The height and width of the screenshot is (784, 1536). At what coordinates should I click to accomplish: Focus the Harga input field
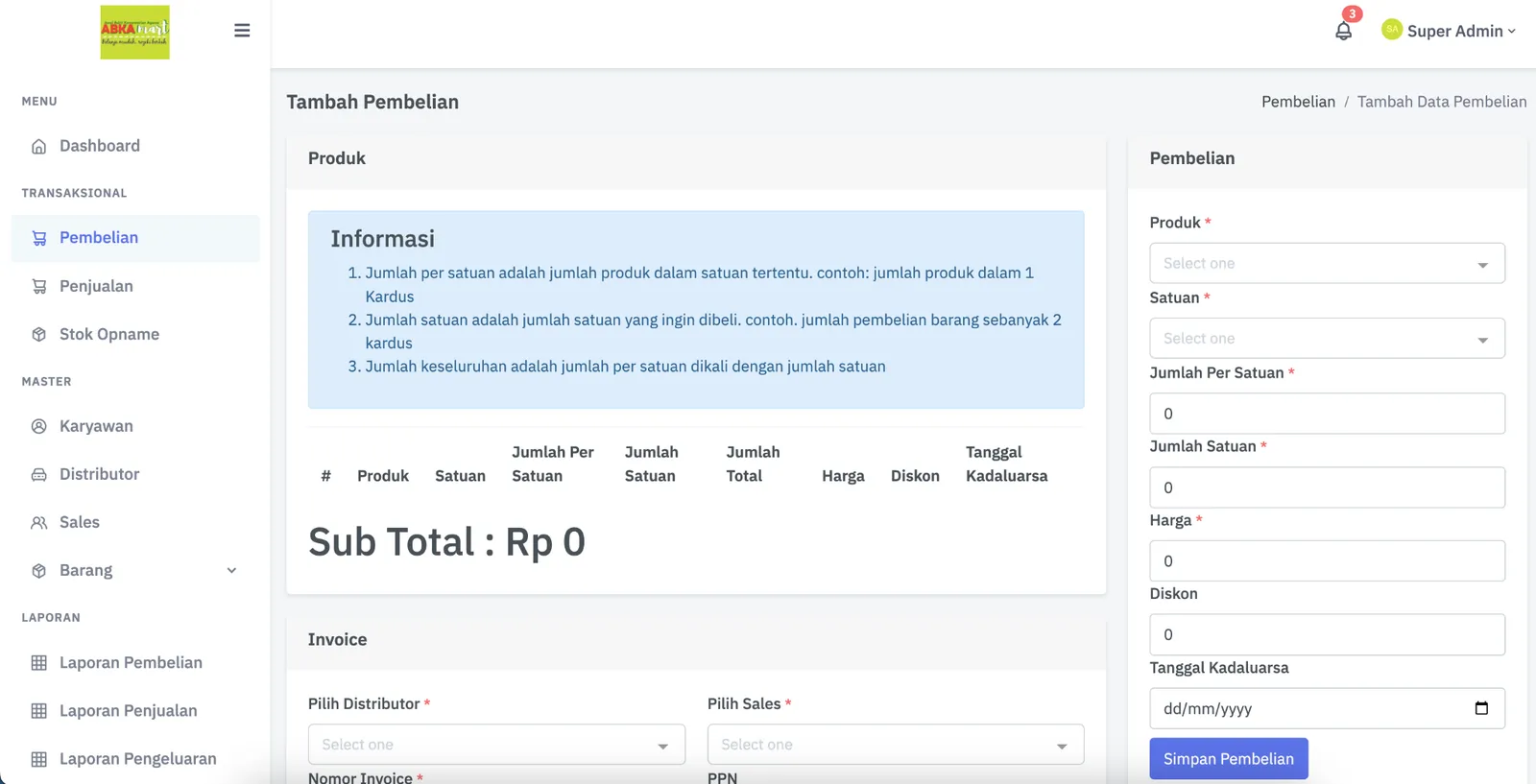[1327, 560]
